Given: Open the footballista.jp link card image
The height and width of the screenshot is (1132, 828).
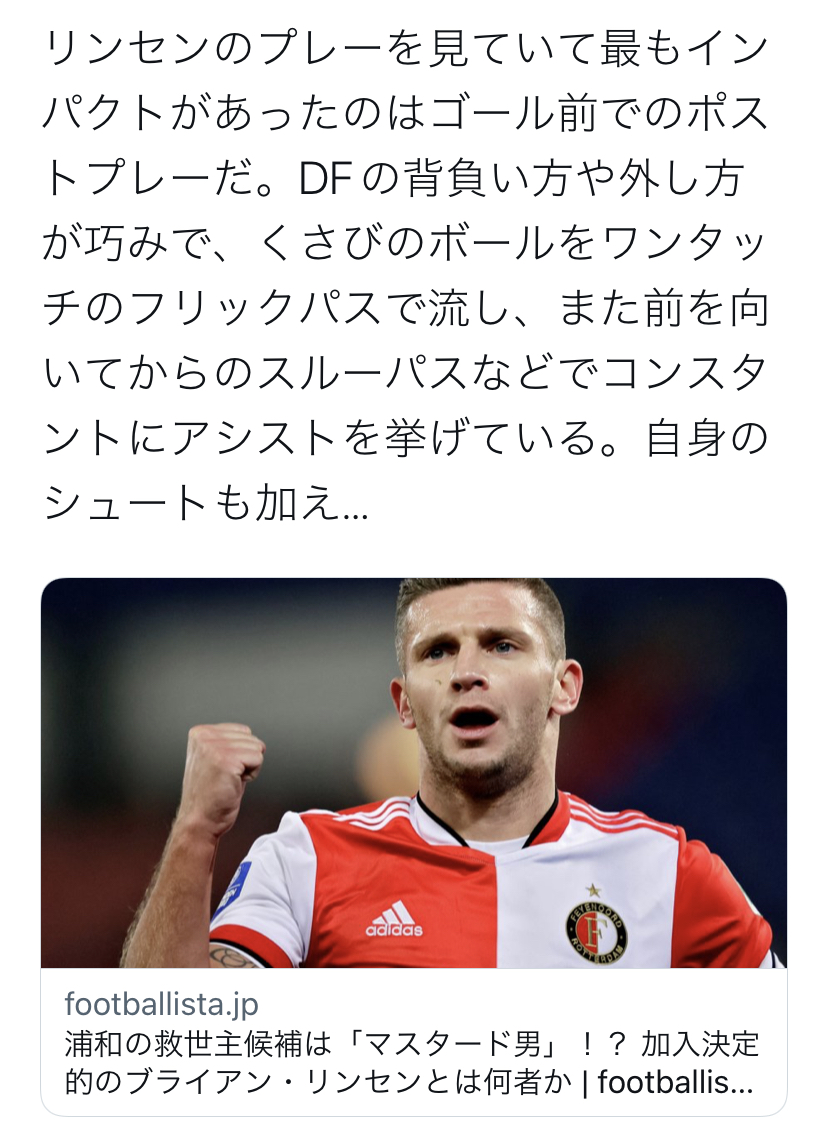Looking at the screenshot, I should tap(414, 772).
